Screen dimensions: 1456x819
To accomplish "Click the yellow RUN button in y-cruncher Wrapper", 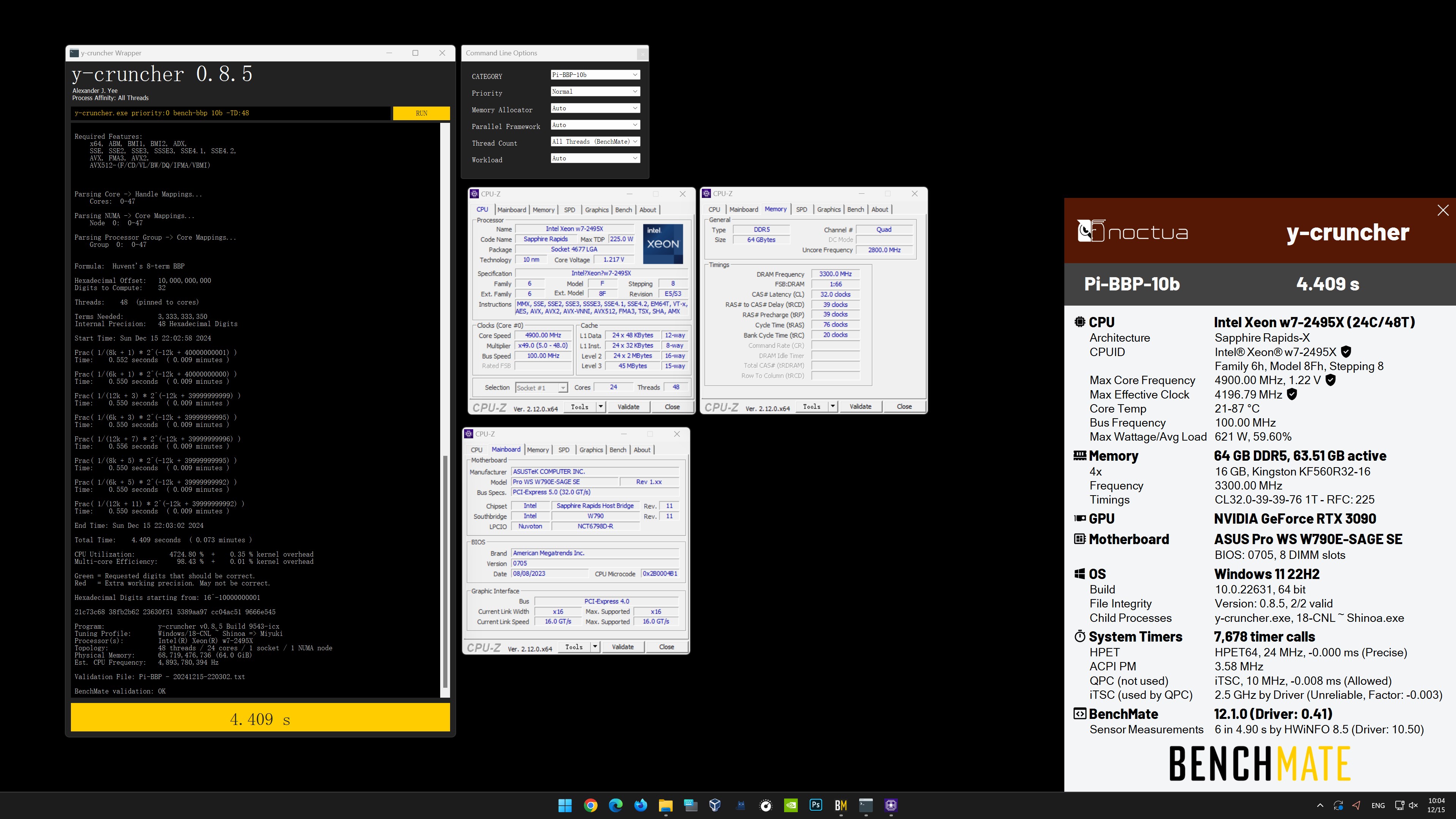I will (x=422, y=113).
